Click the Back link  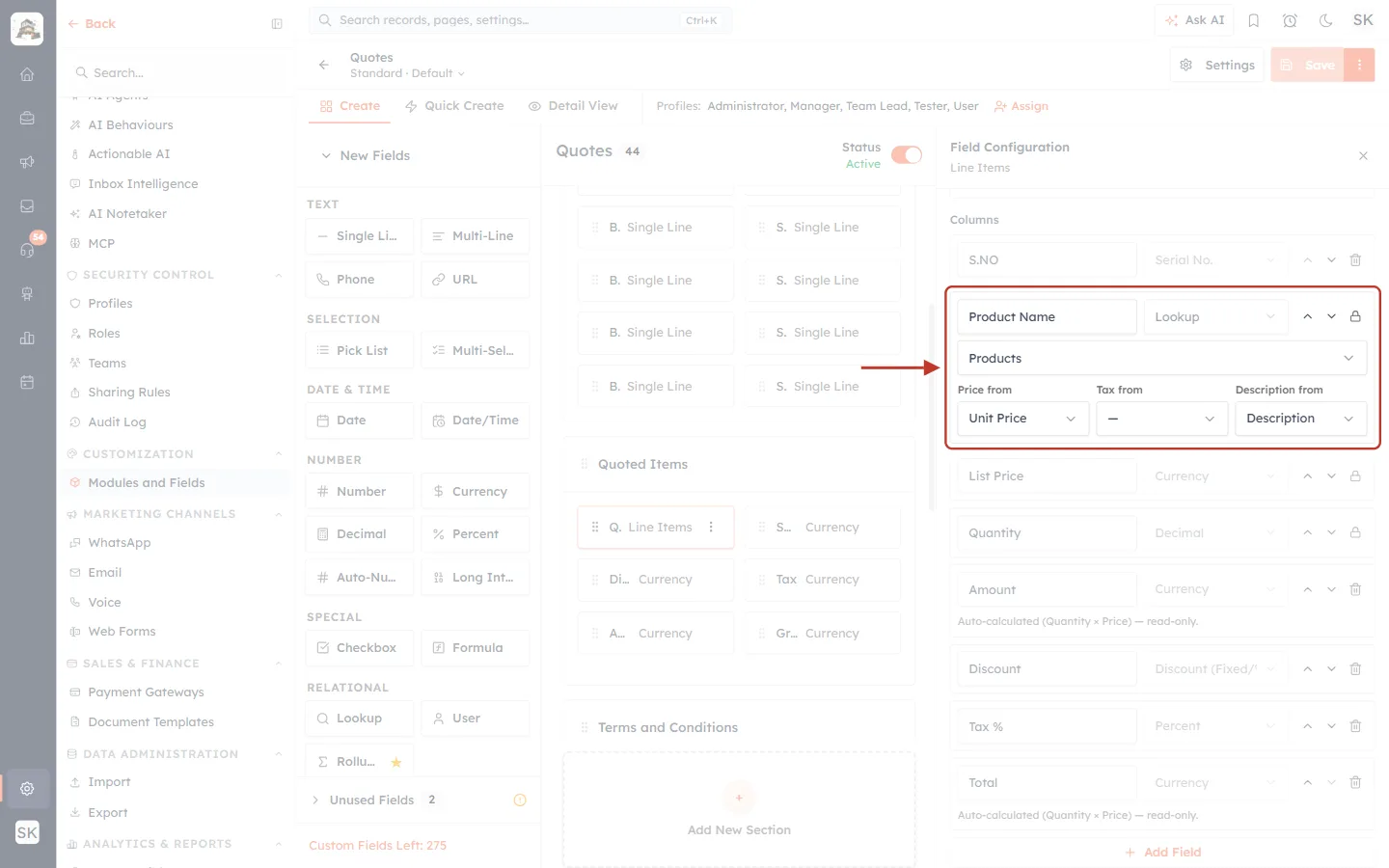[x=92, y=24]
